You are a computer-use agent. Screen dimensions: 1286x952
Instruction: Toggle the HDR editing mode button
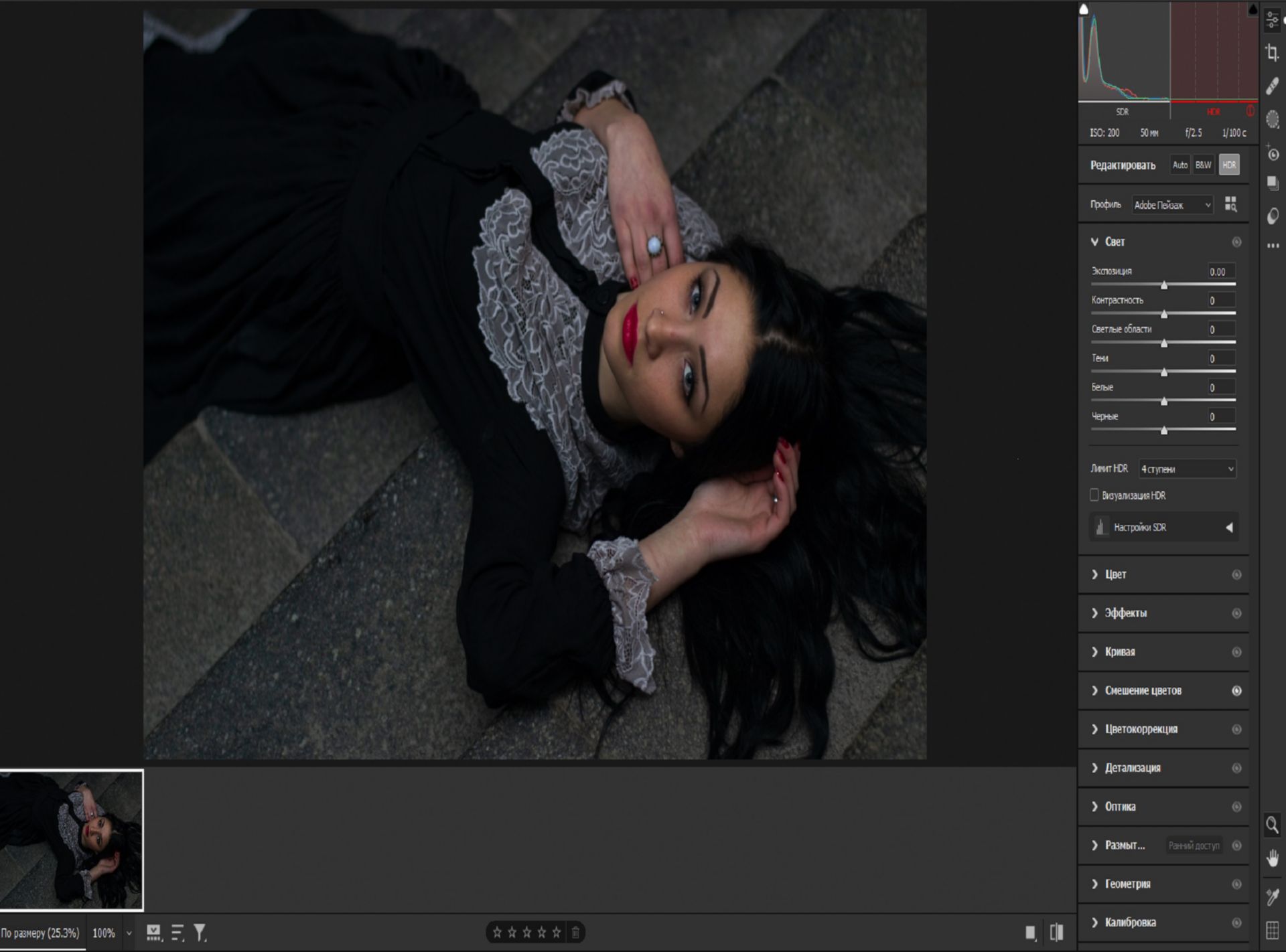tap(1228, 165)
